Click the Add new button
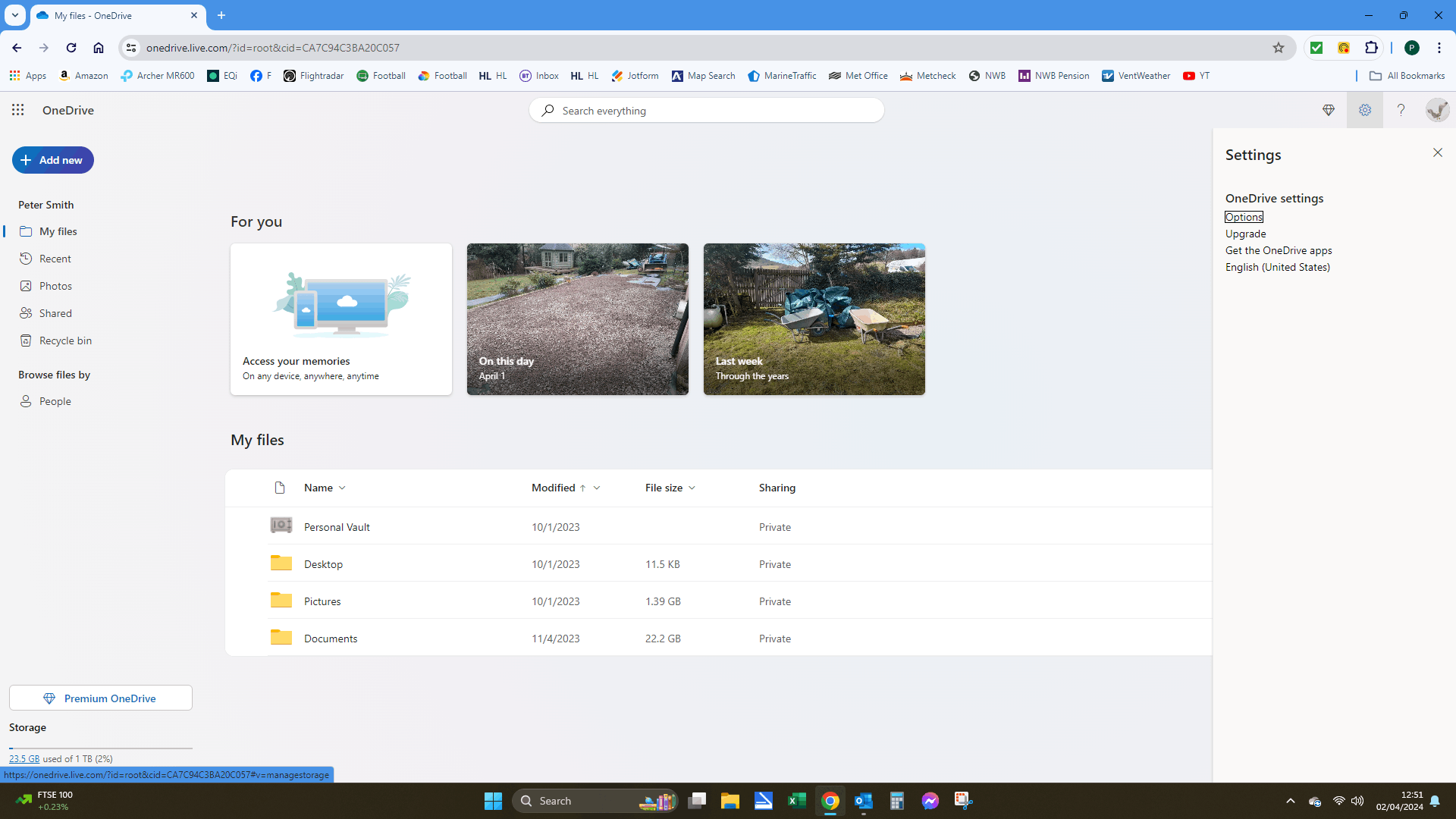Viewport: 1456px width, 819px height. (x=53, y=160)
